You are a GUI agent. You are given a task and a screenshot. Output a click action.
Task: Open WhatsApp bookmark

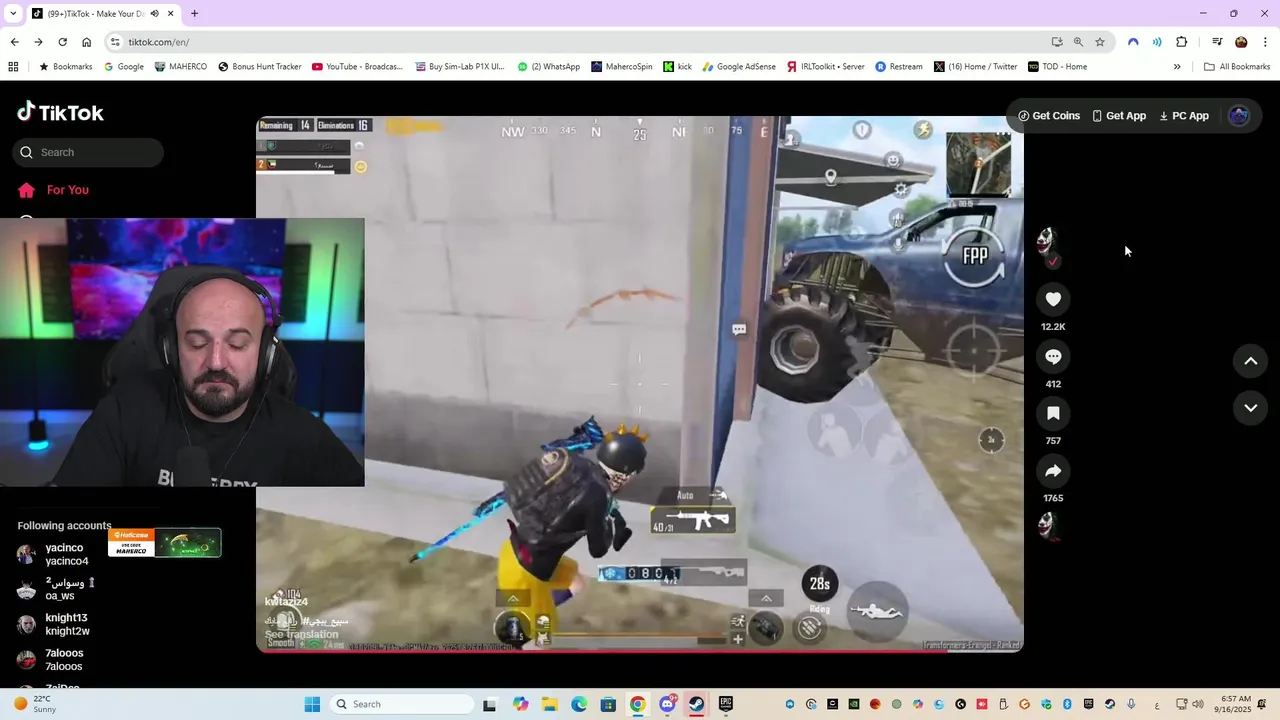tap(549, 67)
